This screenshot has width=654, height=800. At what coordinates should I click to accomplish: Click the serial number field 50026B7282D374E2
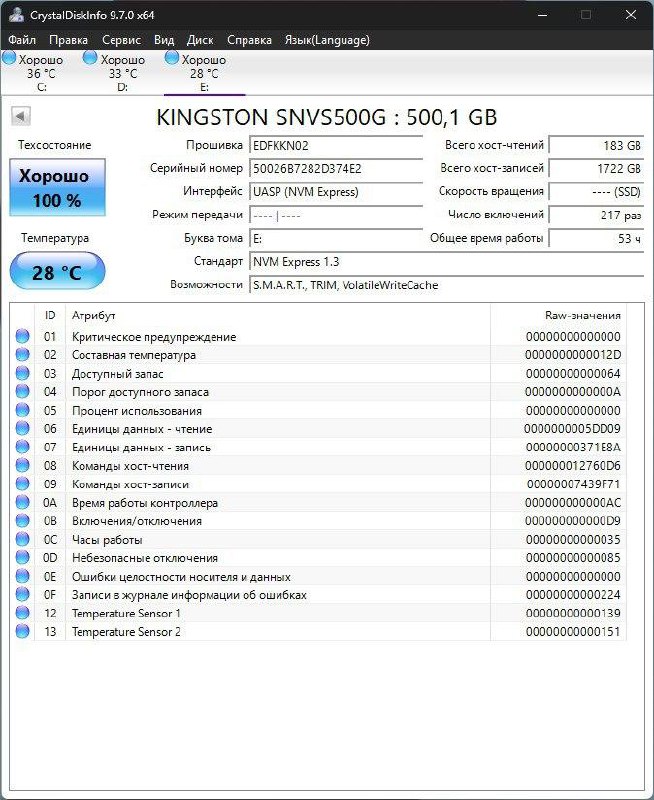click(x=336, y=168)
